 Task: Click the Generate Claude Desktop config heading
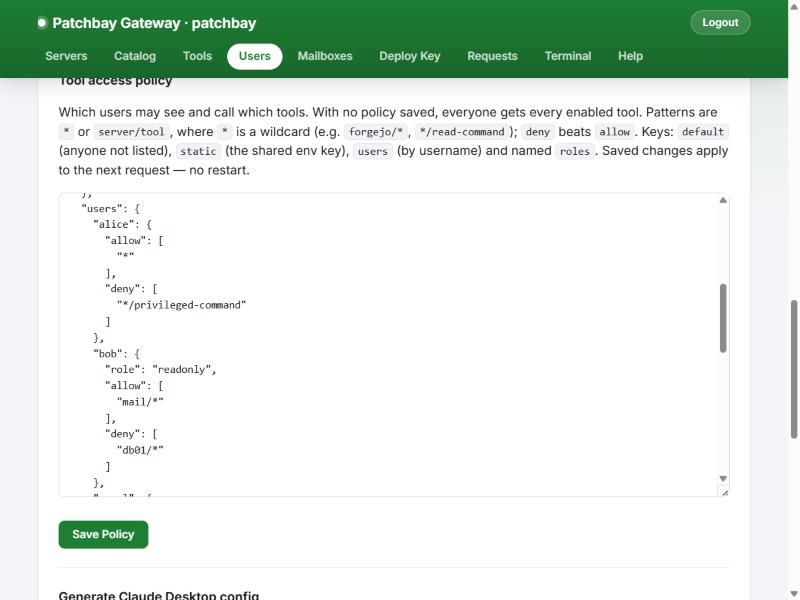click(159, 595)
